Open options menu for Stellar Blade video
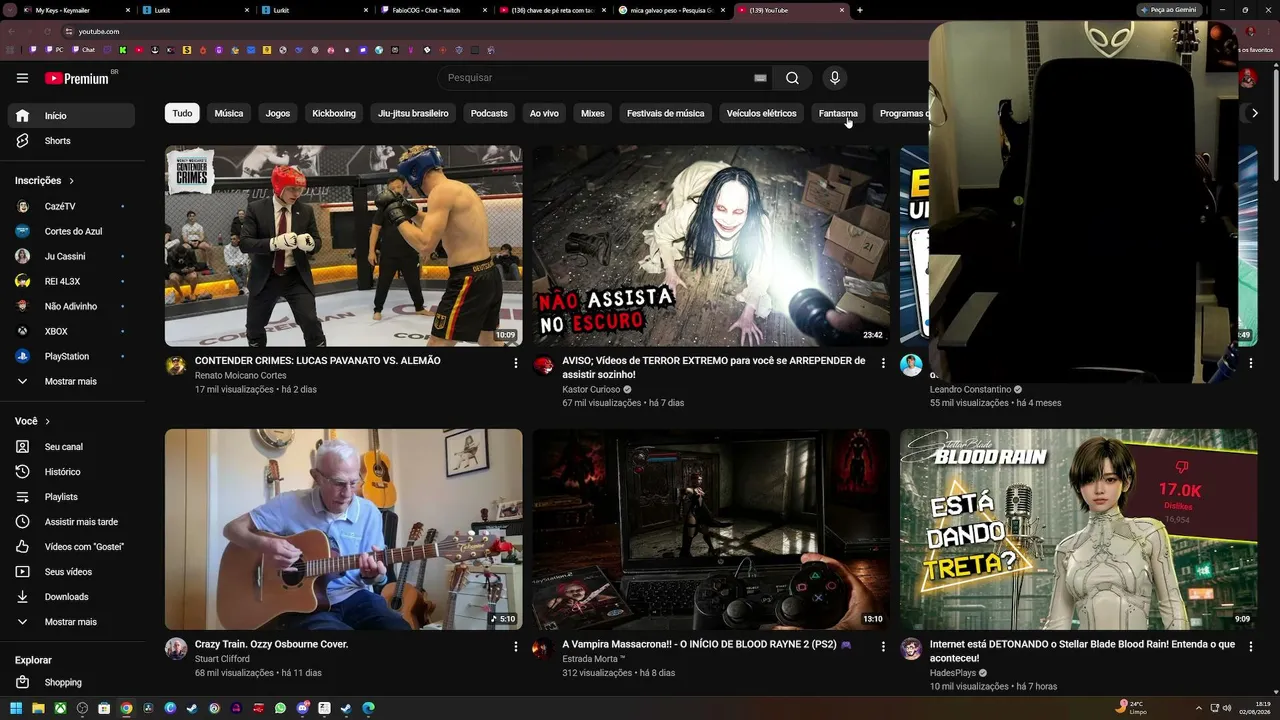Screen dimensions: 1280x720 tap(1250, 647)
